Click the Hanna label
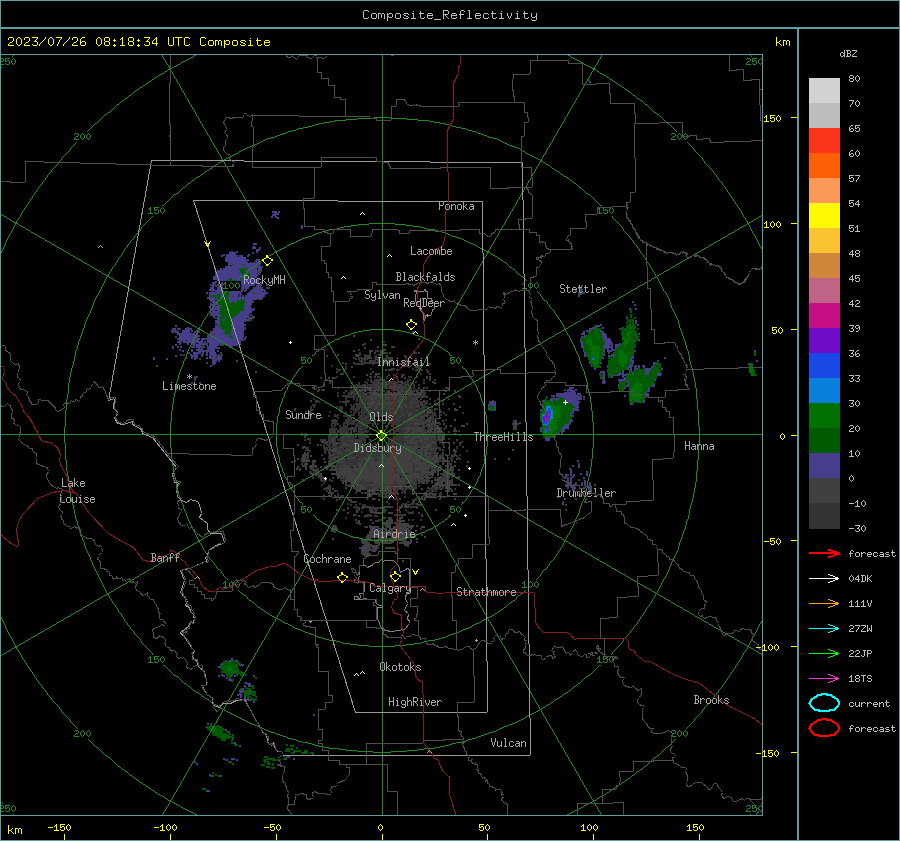 point(699,446)
